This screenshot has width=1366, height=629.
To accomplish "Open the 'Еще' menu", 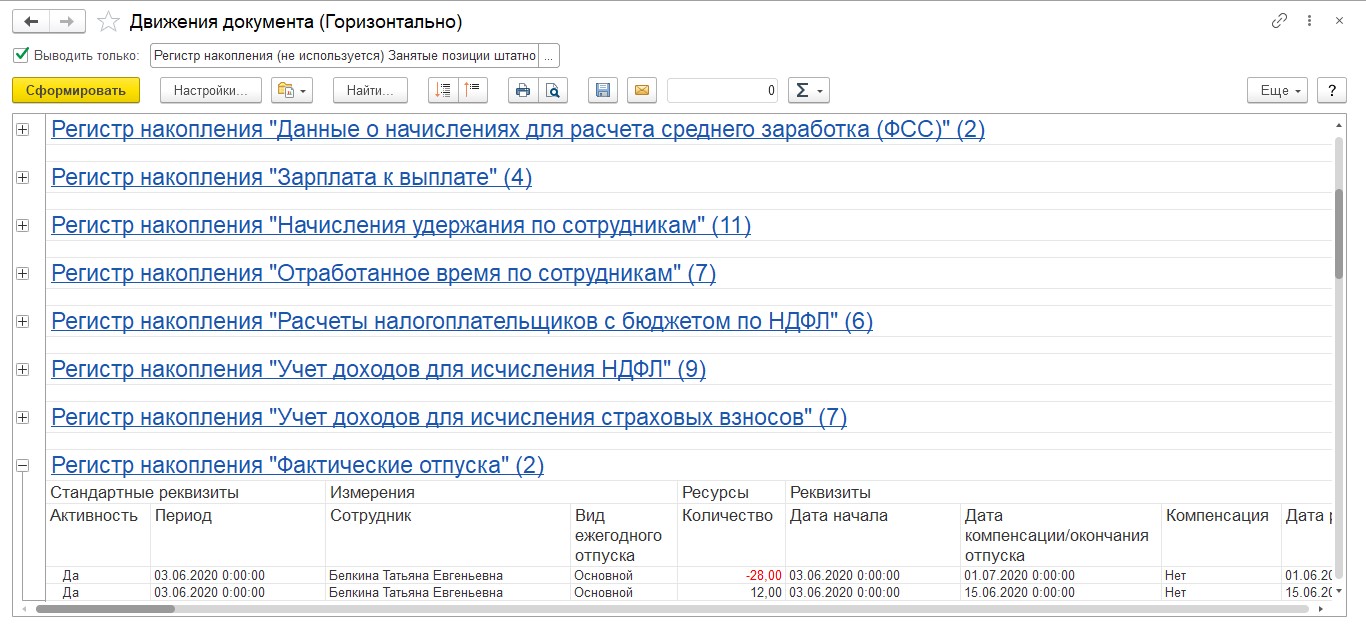I will tap(1278, 90).
